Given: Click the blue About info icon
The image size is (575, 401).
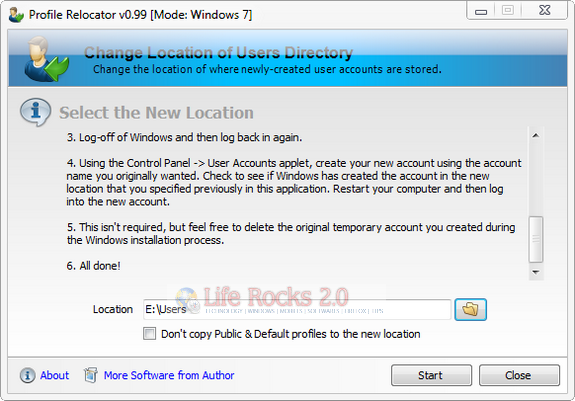Looking at the screenshot, I should coord(28,375).
